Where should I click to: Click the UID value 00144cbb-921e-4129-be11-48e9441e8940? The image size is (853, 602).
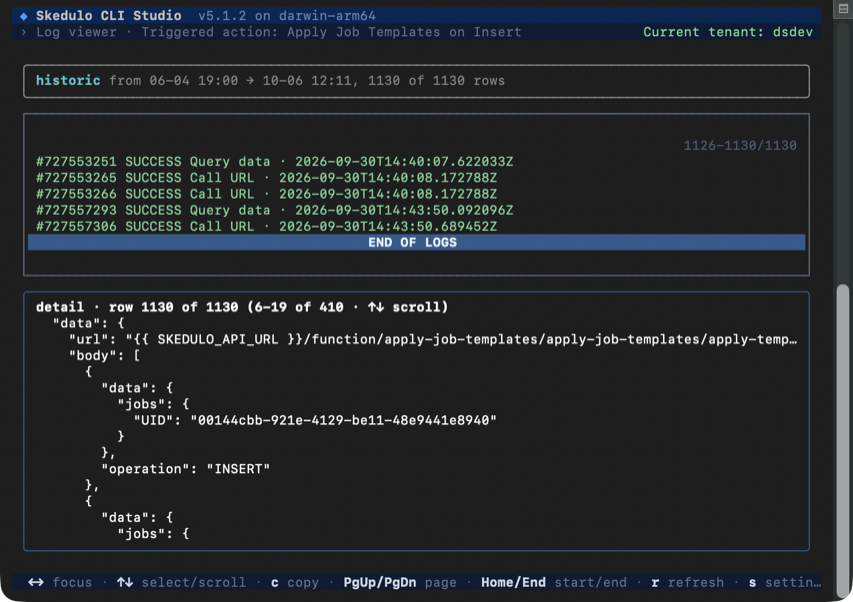point(343,420)
